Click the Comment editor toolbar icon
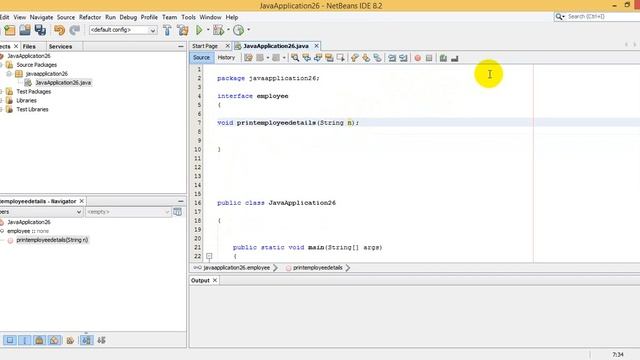 tap(443, 58)
